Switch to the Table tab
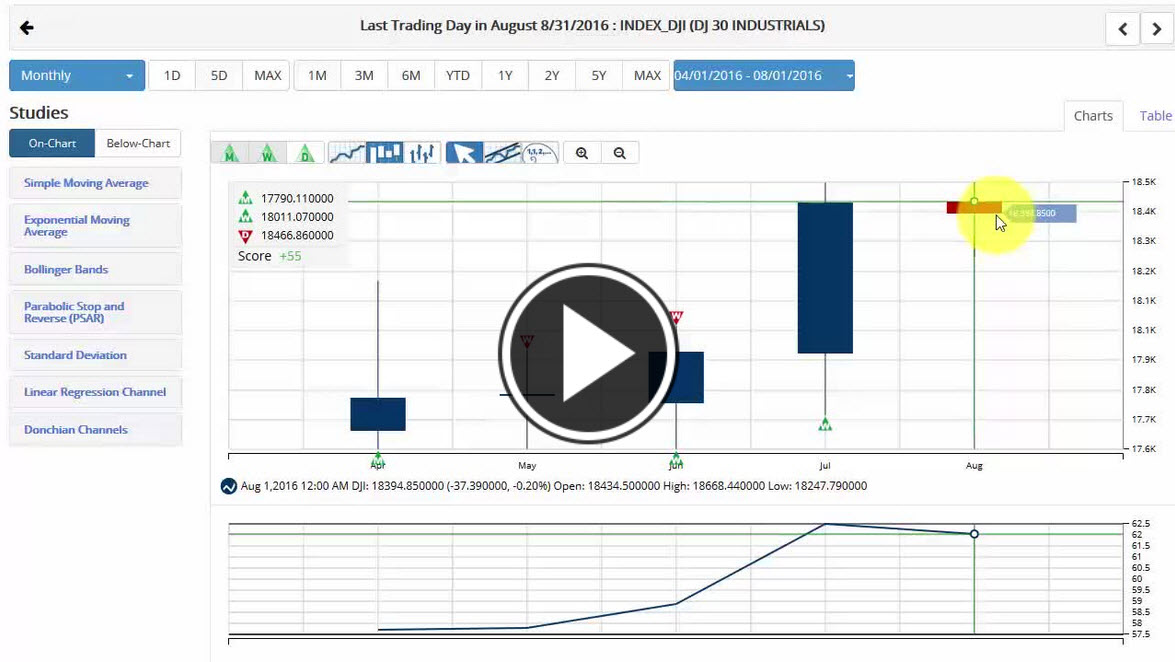1175x662 pixels. coord(1155,116)
